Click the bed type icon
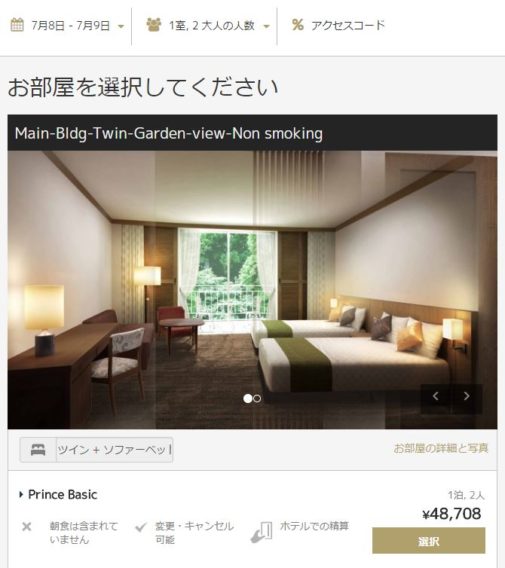The width and height of the screenshot is (505, 568). (38, 450)
